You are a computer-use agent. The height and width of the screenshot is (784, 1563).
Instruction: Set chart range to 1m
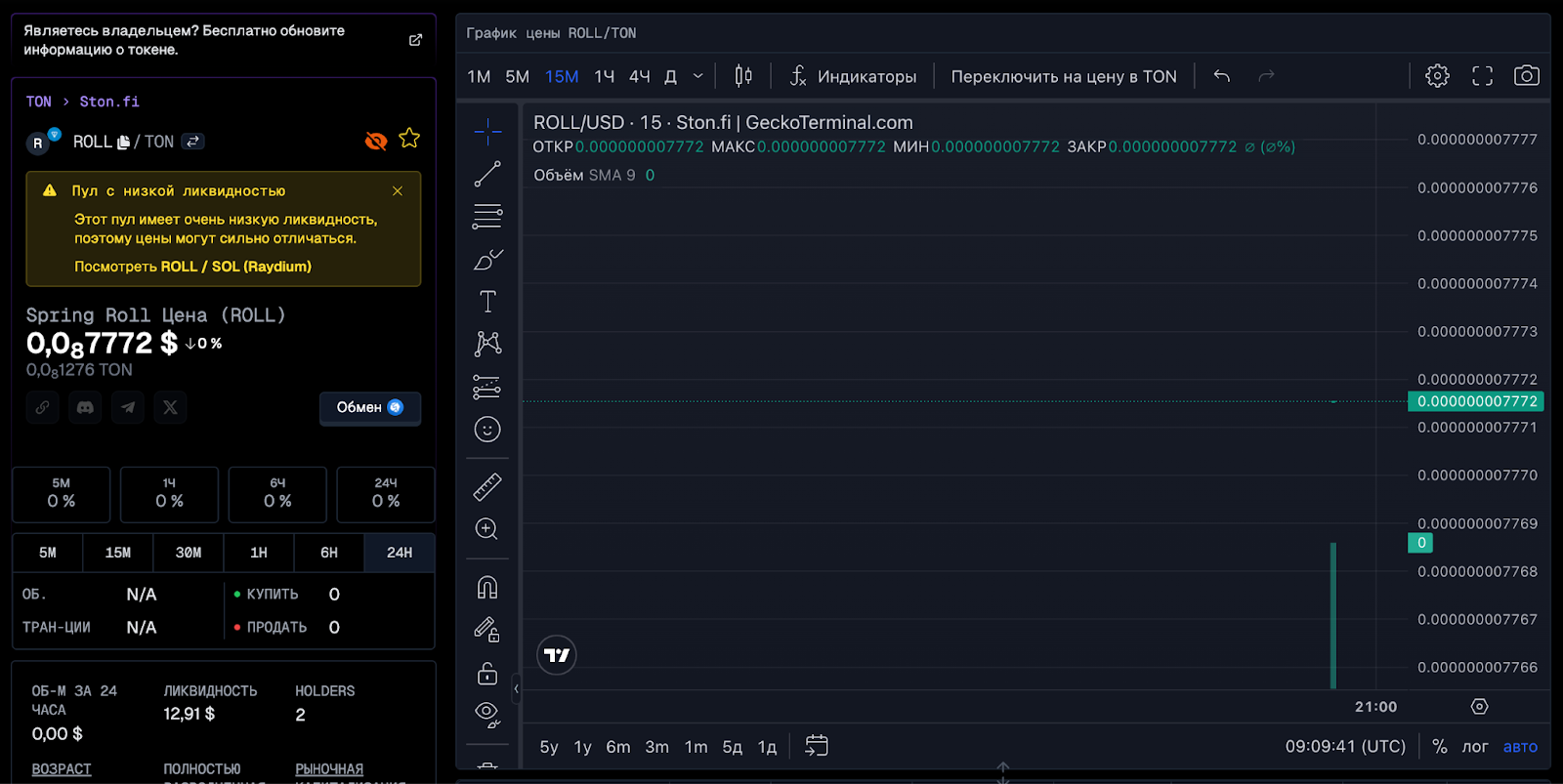[x=697, y=747]
